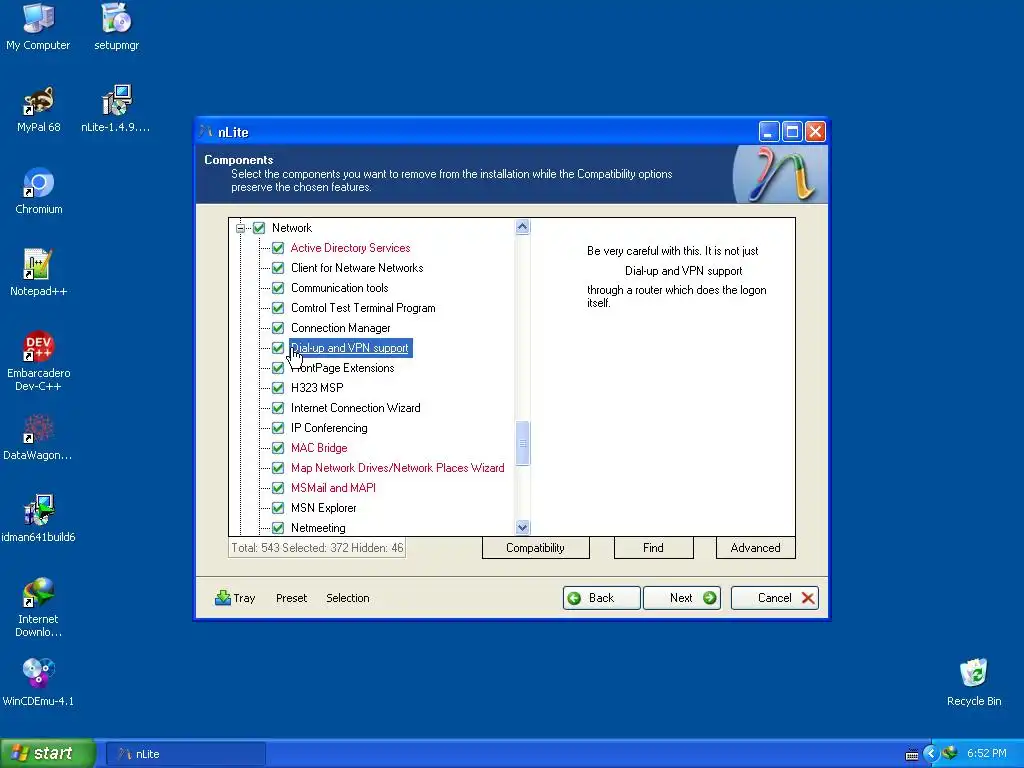1024x768 pixels.
Task: Click the Advanced button
Action: coord(756,548)
